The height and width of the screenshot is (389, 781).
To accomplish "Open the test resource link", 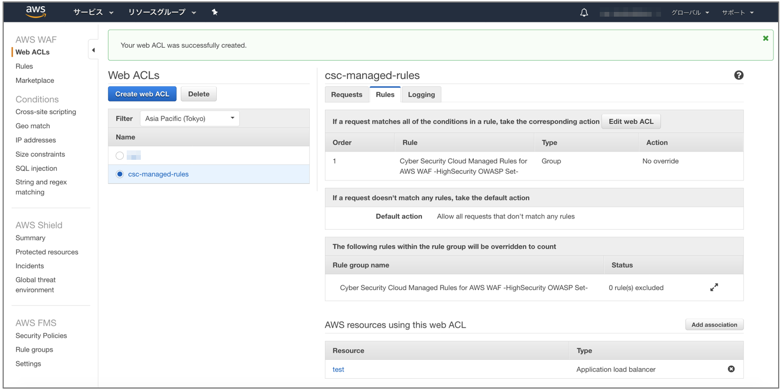I will tap(338, 370).
